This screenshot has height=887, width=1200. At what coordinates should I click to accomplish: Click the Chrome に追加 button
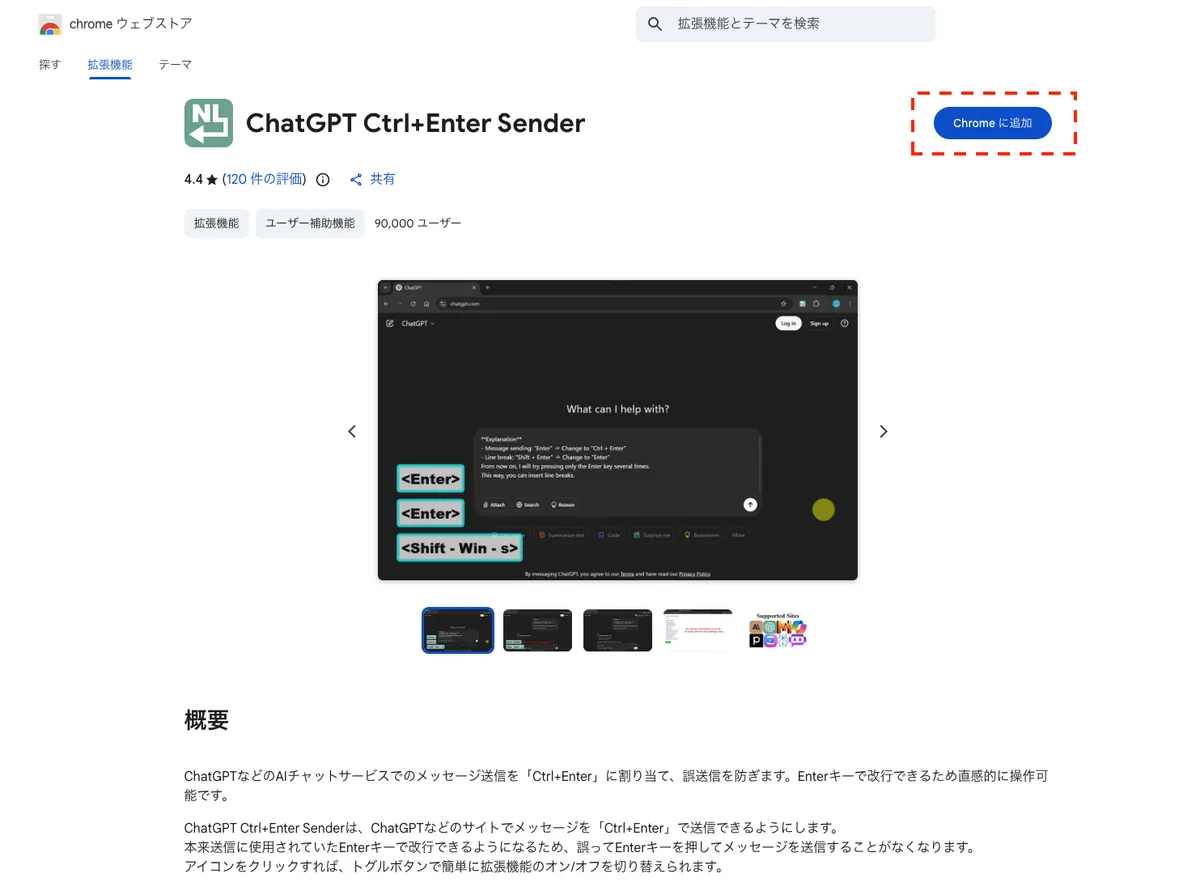(992, 123)
